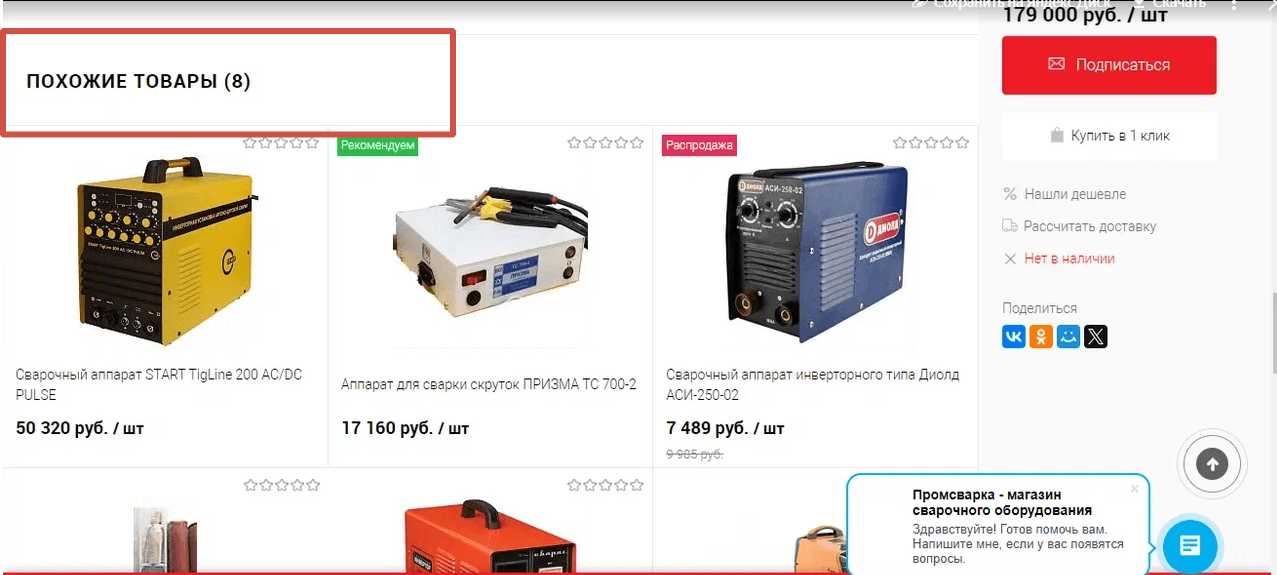Rate the ПРИЗМА ТС 700-2 product with stars
Viewport: 1277px width, 575px height.
(x=606, y=143)
